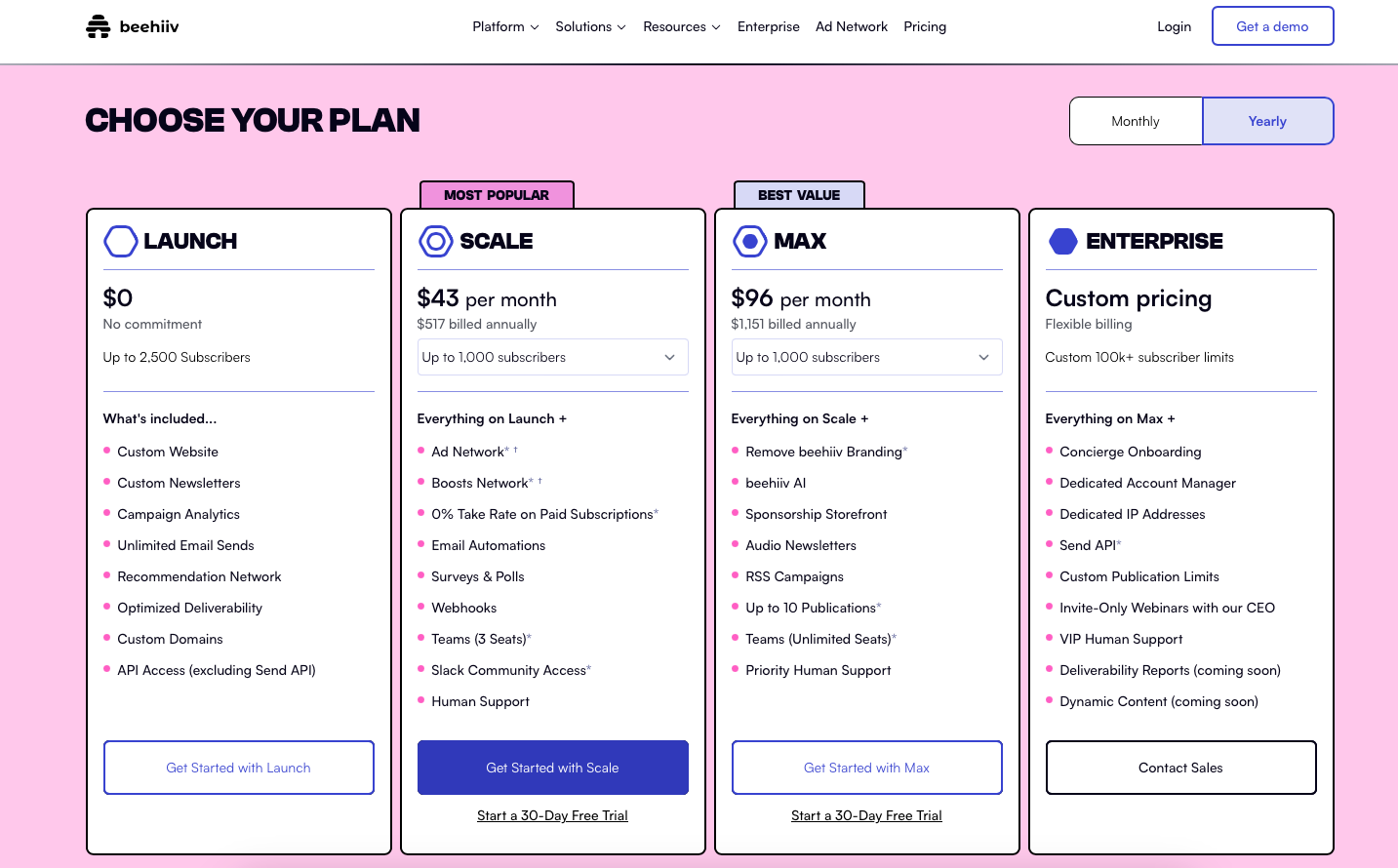Click the beehiiv bee logo

98,25
